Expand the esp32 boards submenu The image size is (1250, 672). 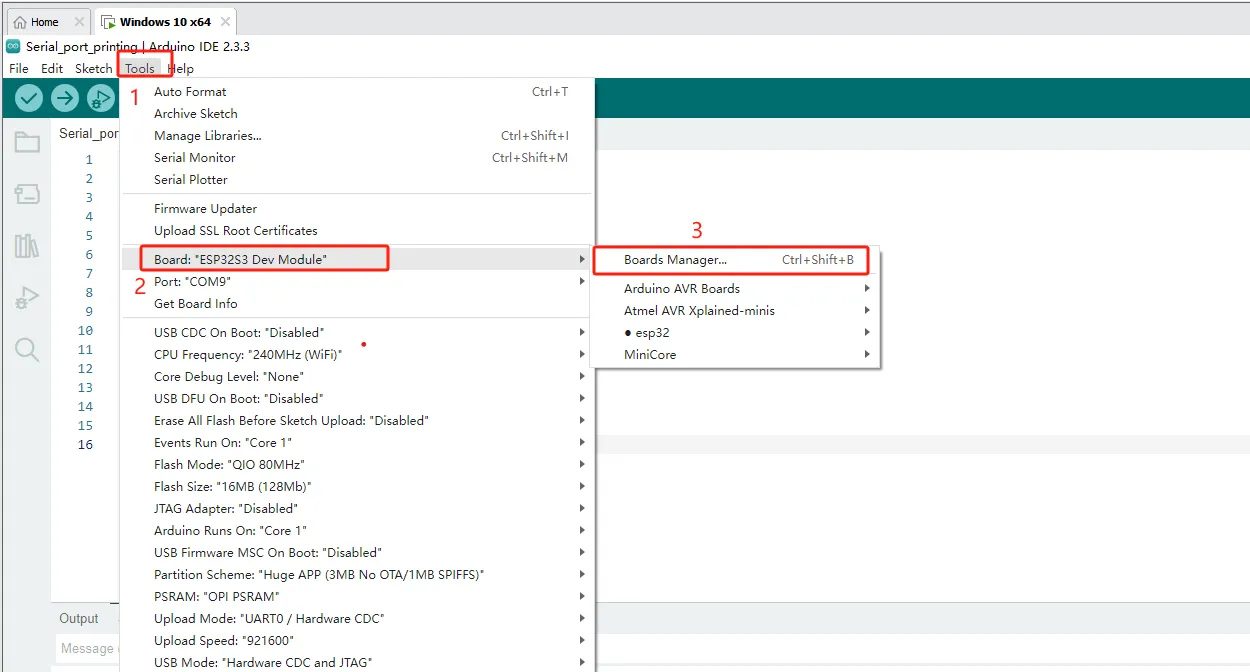(736, 332)
